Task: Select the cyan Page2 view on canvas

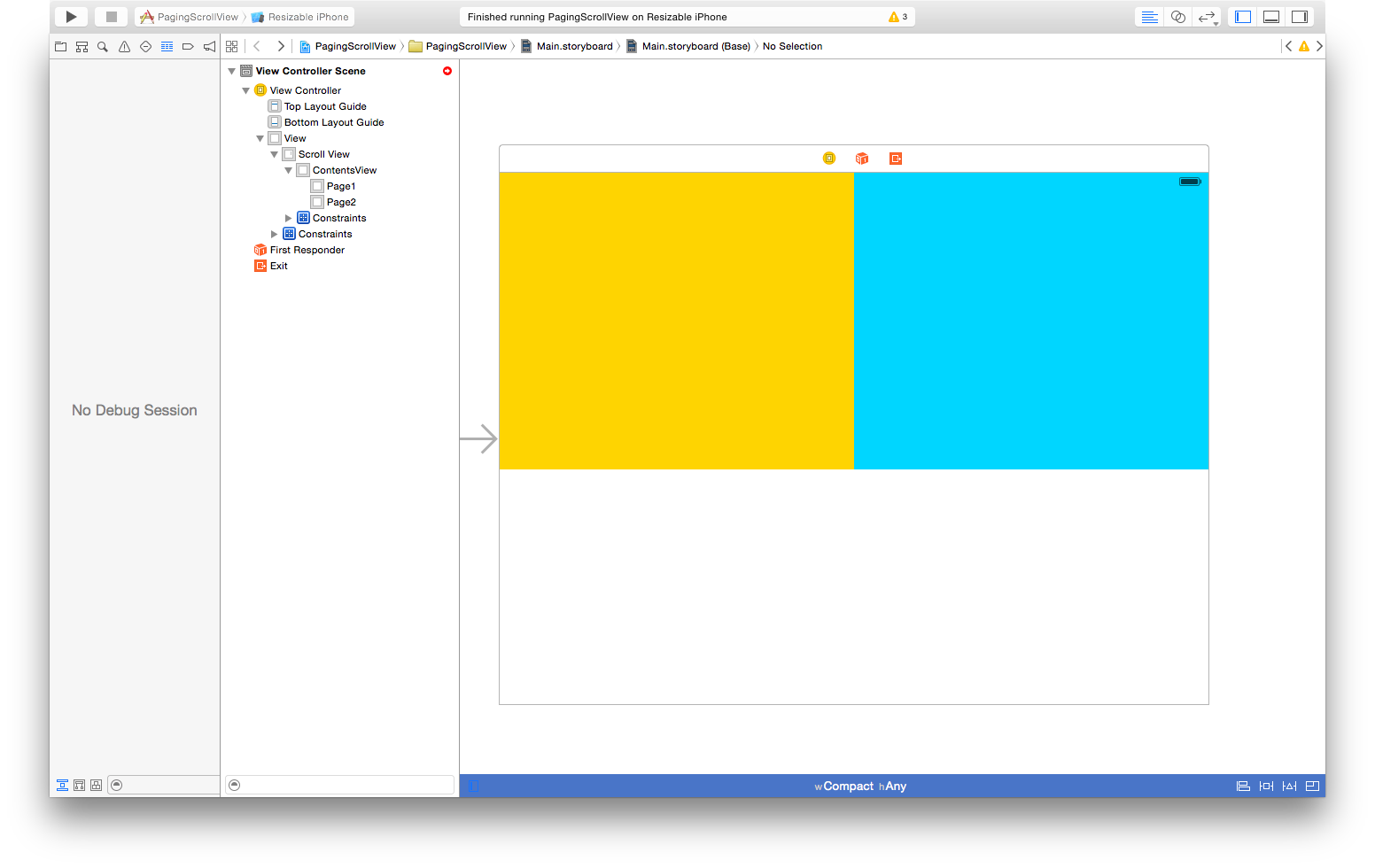Action: [x=1031, y=321]
